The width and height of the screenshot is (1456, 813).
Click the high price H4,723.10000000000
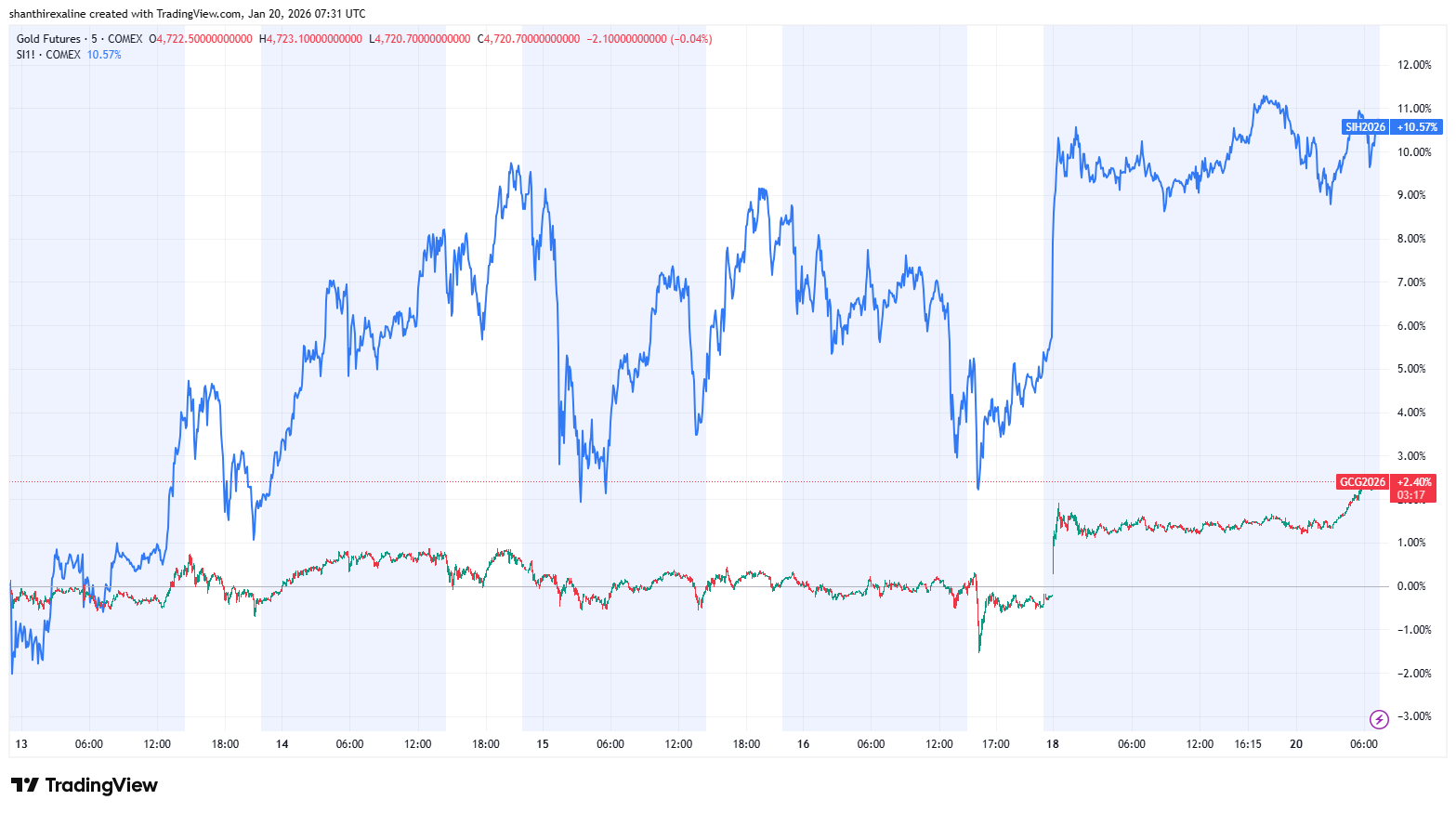point(310,39)
